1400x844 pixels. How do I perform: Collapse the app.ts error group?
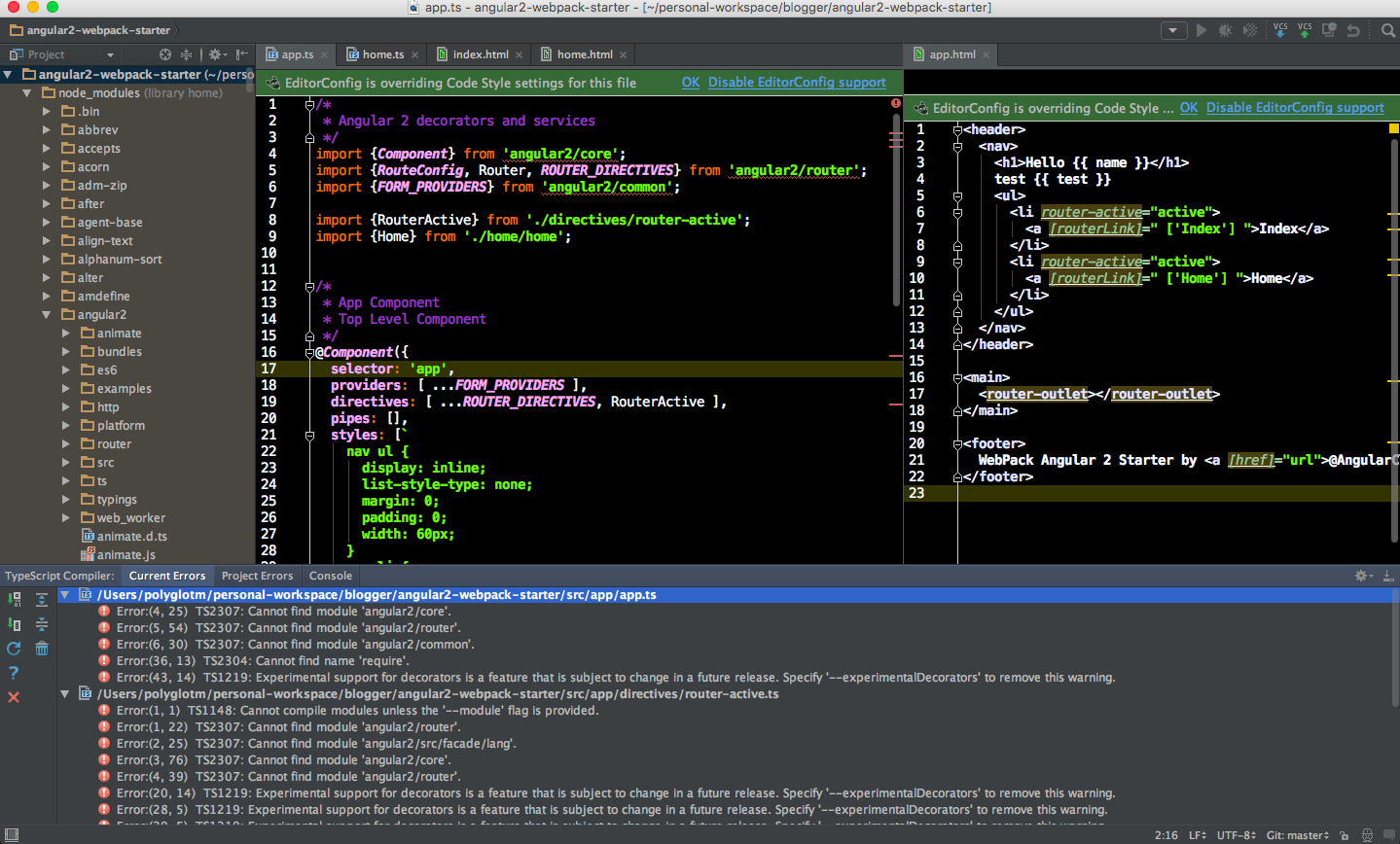pos(65,595)
